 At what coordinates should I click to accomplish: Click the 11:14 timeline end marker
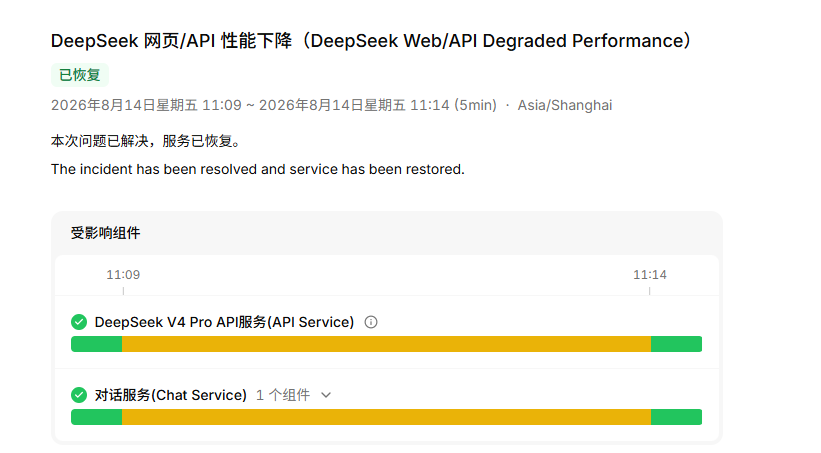click(650, 274)
